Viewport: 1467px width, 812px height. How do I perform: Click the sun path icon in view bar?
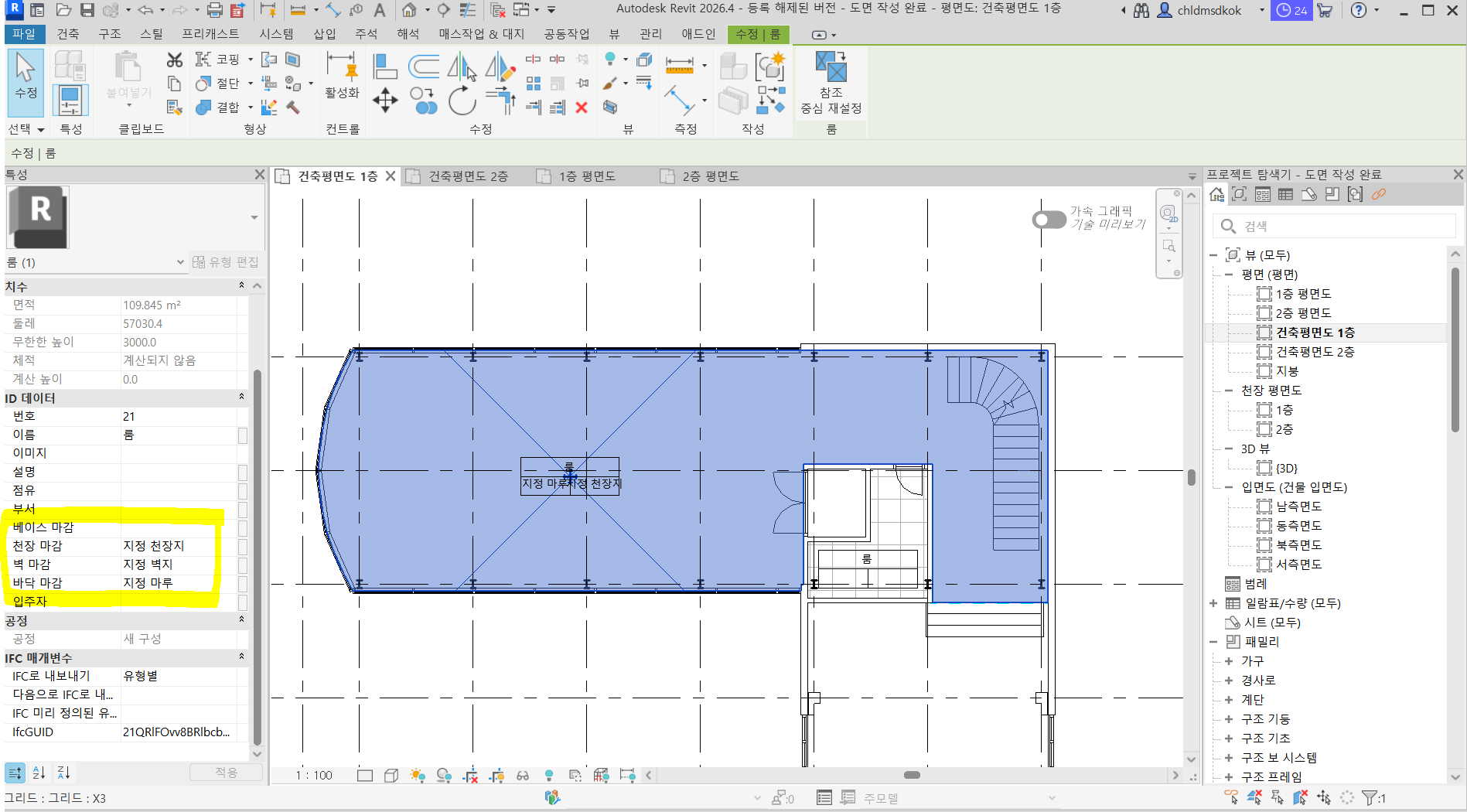[418, 775]
